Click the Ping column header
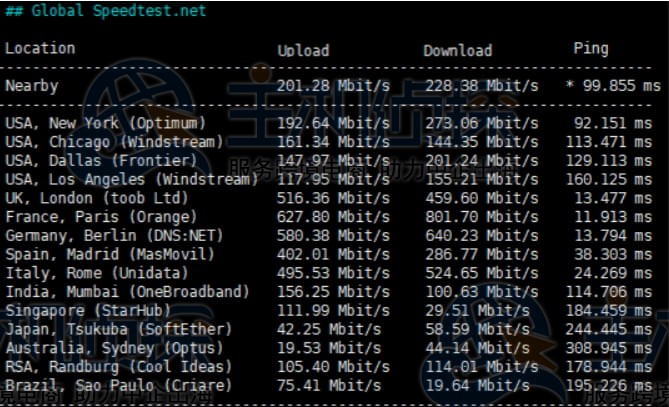The height and width of the screenshot is (407, 669). [590, 48]
